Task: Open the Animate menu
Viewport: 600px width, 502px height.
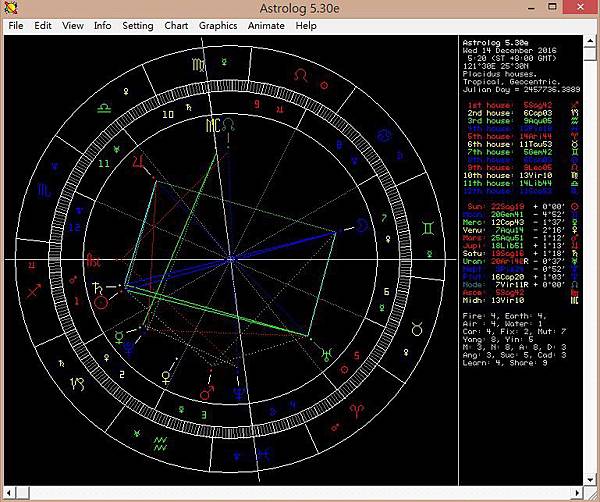Action: (x=266, y=26)
